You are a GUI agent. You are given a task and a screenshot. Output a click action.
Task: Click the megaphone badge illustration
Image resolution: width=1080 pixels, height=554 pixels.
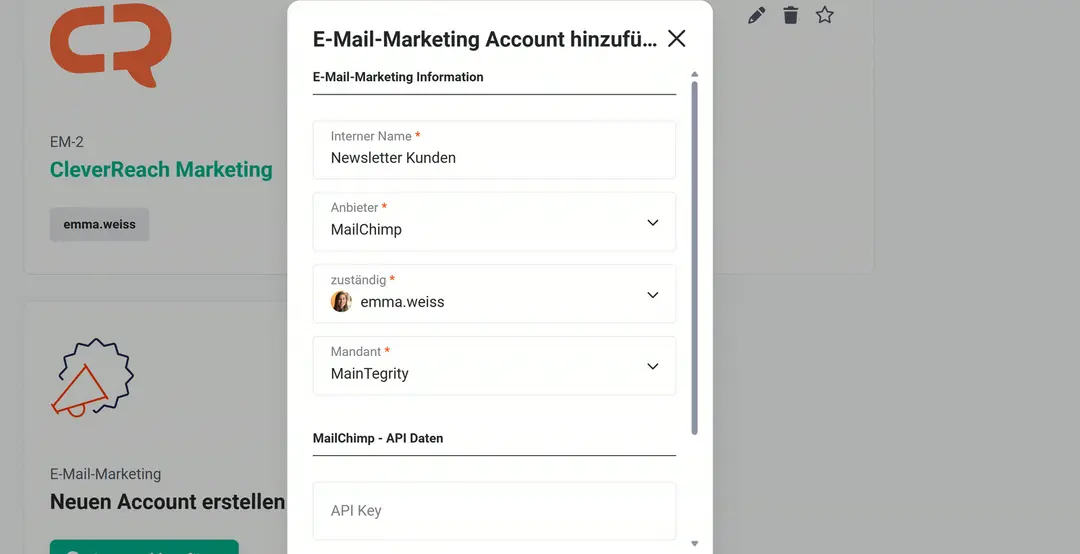click(92, 377)
